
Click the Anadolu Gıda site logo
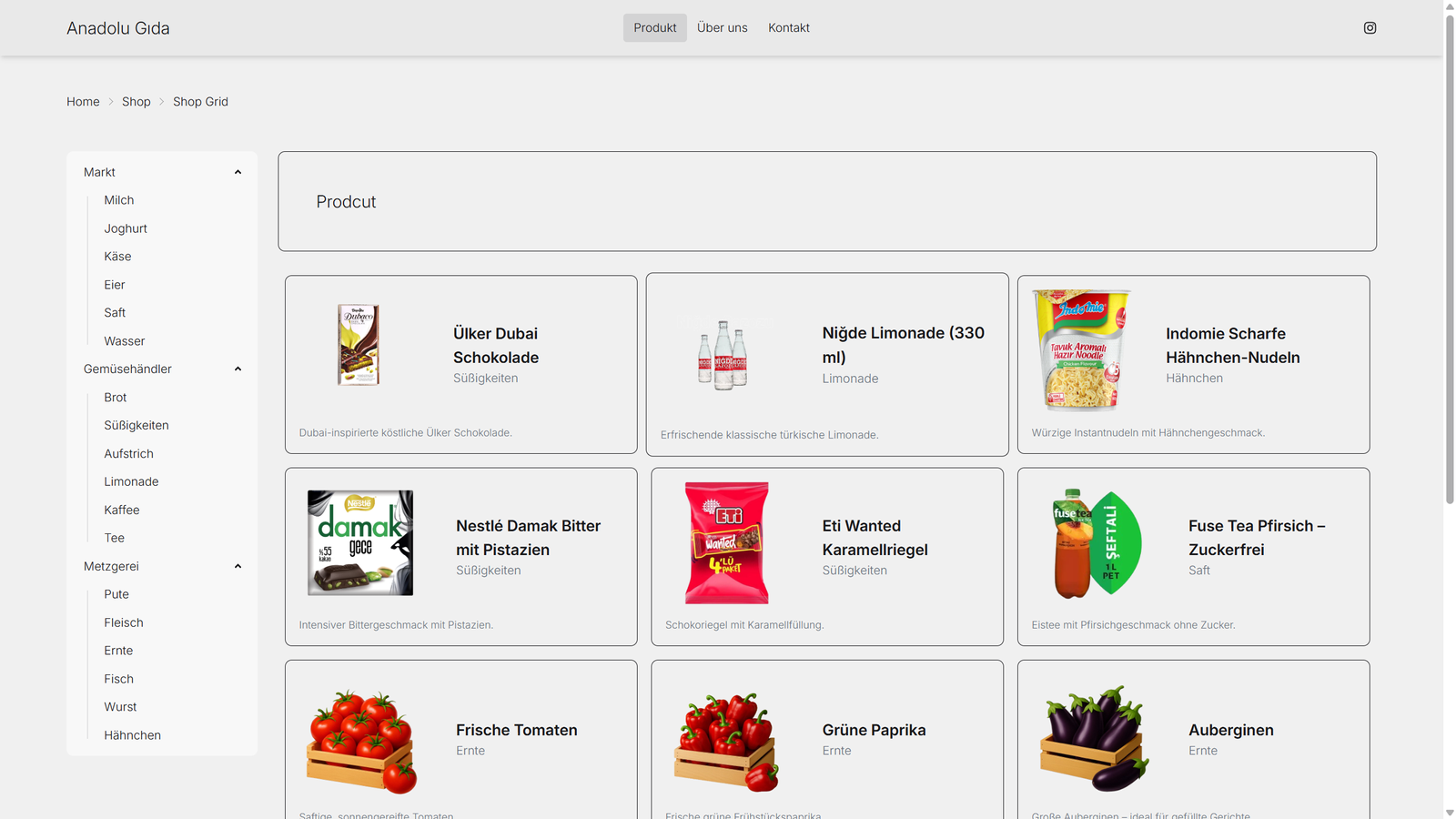[118, 28]
